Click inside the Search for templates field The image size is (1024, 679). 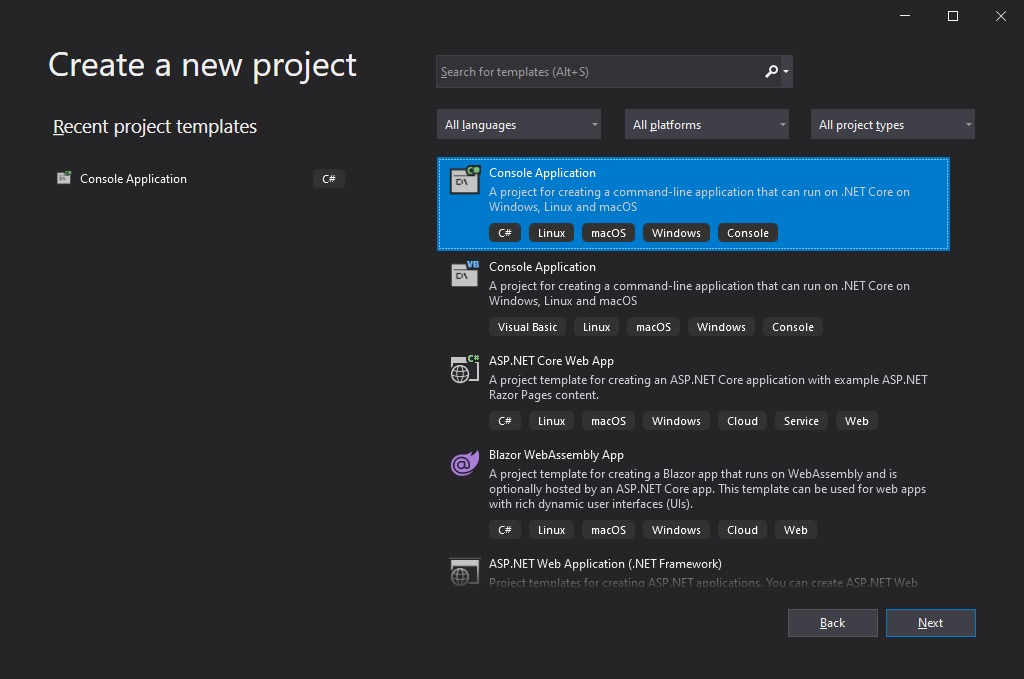[590, 71]
